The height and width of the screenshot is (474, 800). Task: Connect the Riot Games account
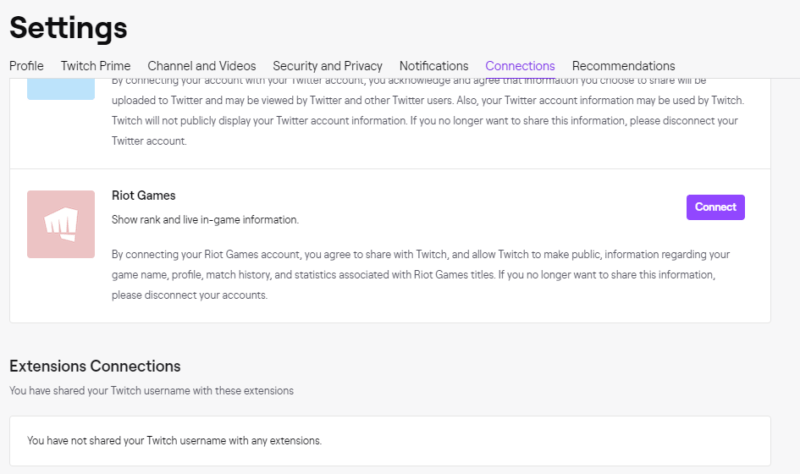tap(715, 207)
